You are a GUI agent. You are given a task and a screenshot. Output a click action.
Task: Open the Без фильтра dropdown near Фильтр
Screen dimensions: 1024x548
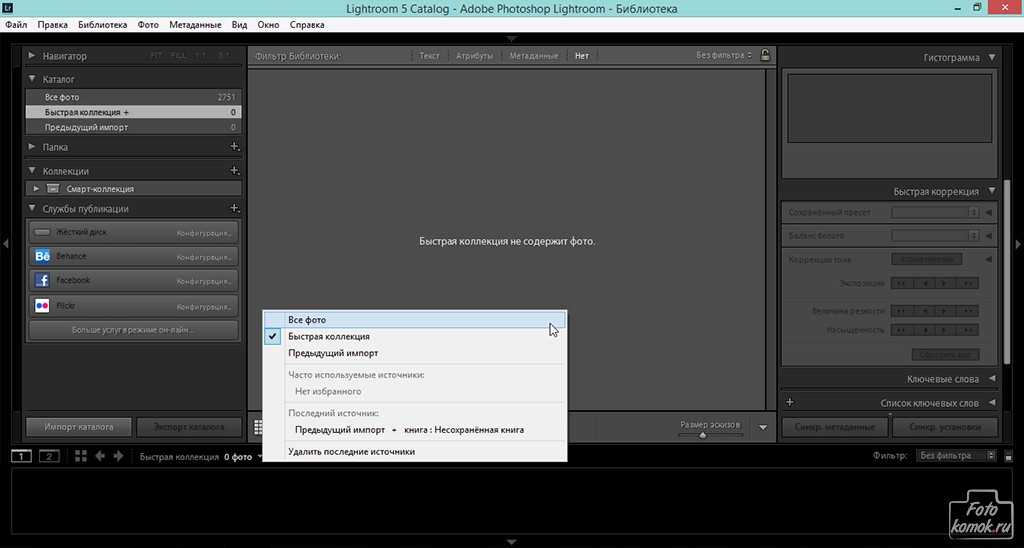tap(957, 456)
